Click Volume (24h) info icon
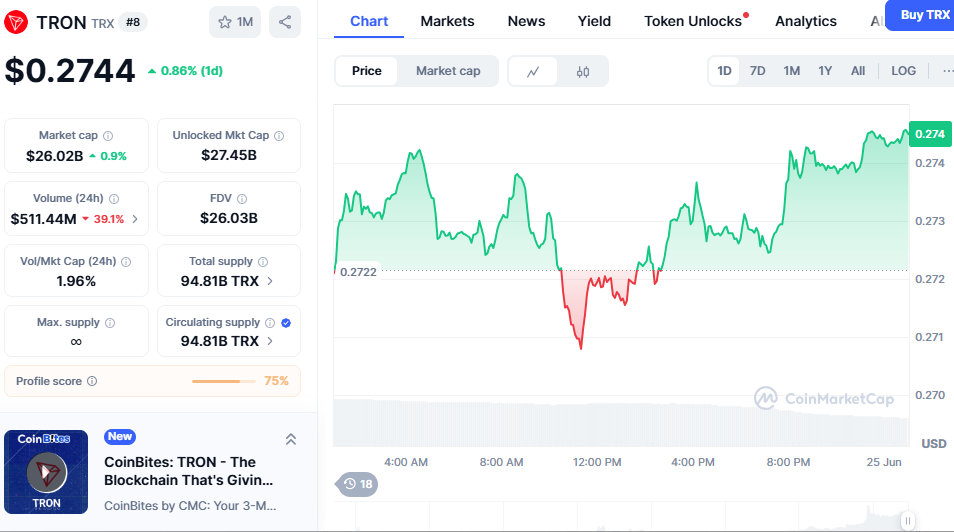Image resolution: width=954 pixels, height=532 pixels. (x=114, y=198)
